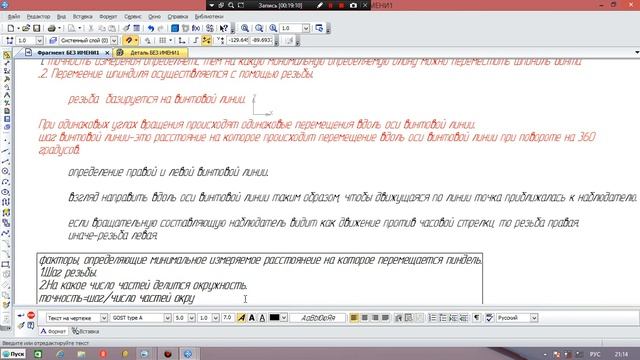Expand the Текст на чертеже style dropdown
Viewport: 640px width, 360px height.
coord(104,318)
